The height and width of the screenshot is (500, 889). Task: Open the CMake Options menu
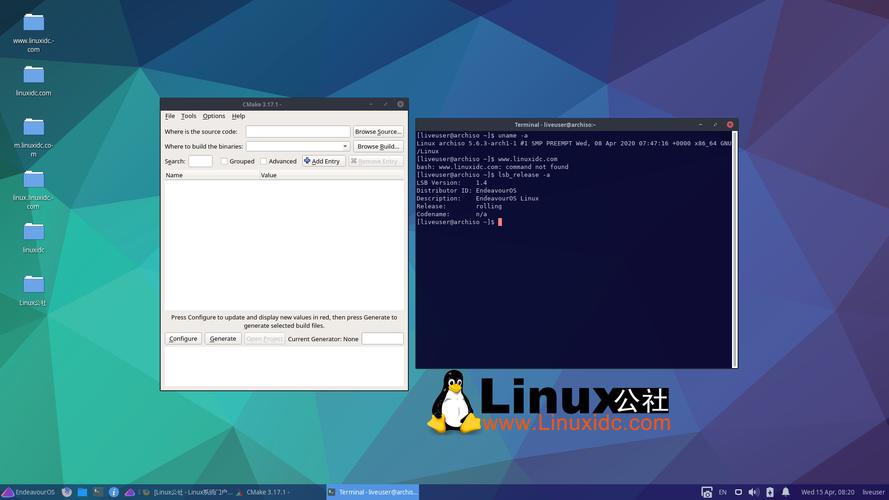pos(214,116)
